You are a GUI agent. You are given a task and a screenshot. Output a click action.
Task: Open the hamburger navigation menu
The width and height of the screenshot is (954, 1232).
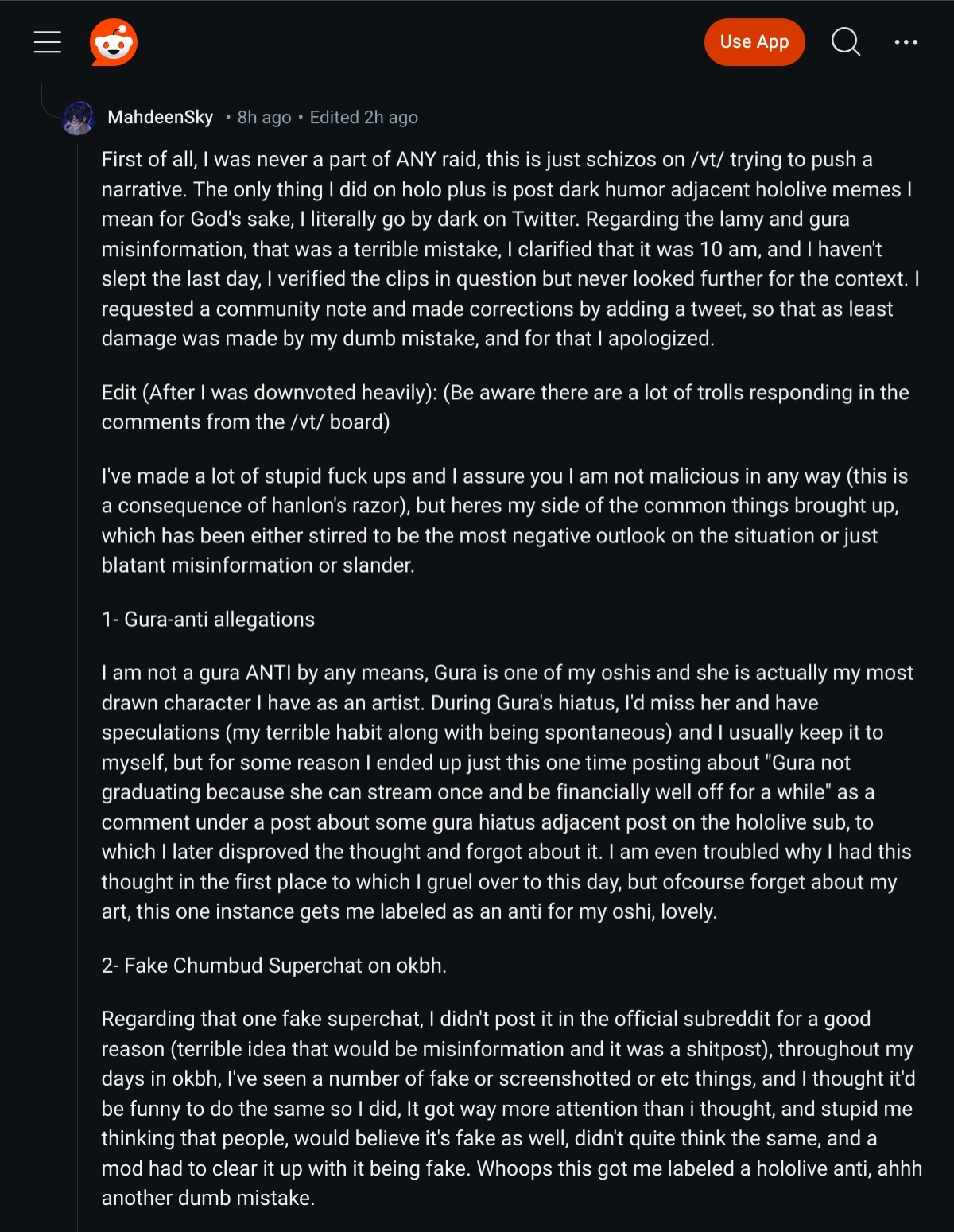point(48,42)
